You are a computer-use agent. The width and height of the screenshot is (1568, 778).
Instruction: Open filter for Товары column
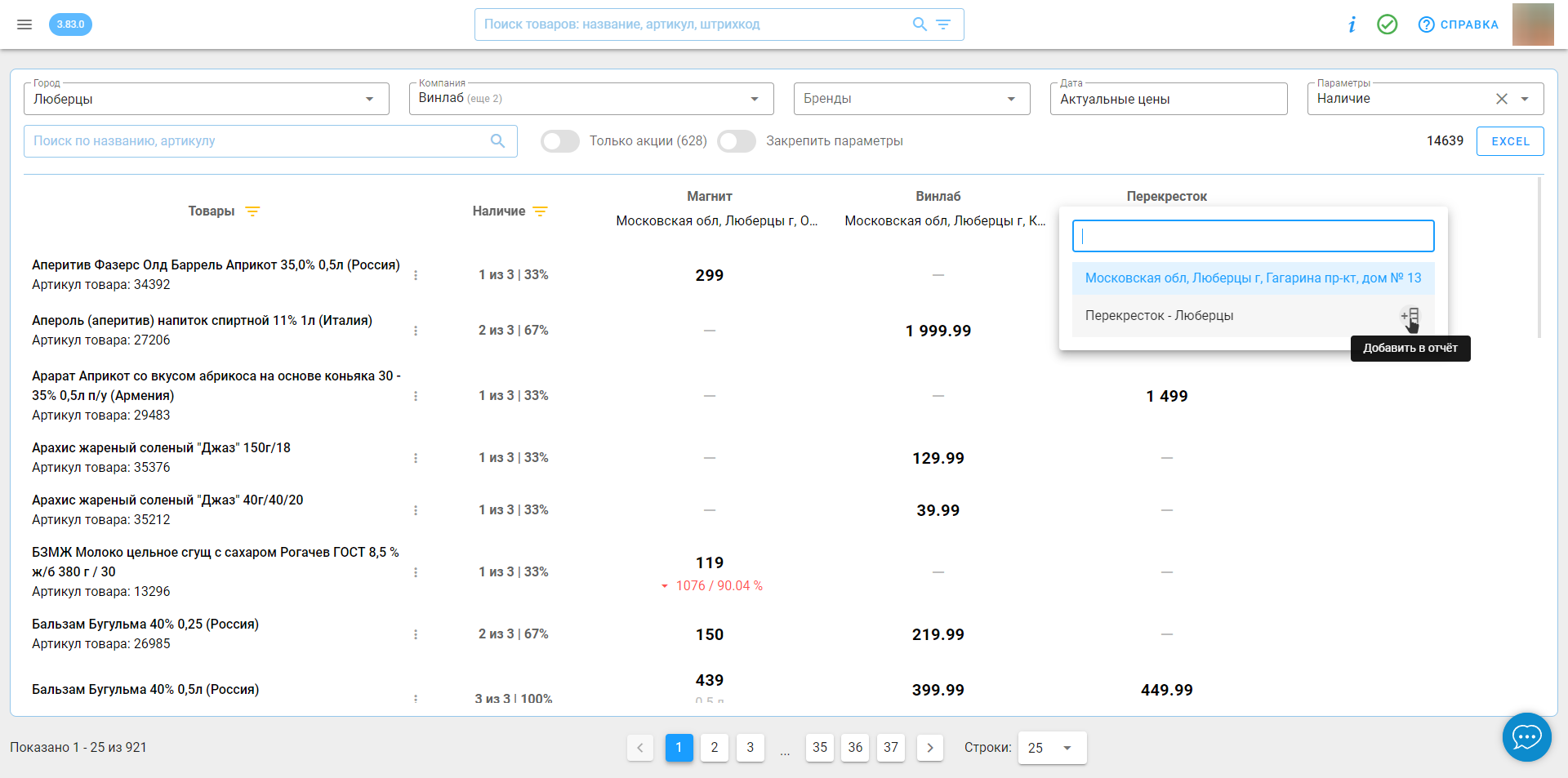253,211
